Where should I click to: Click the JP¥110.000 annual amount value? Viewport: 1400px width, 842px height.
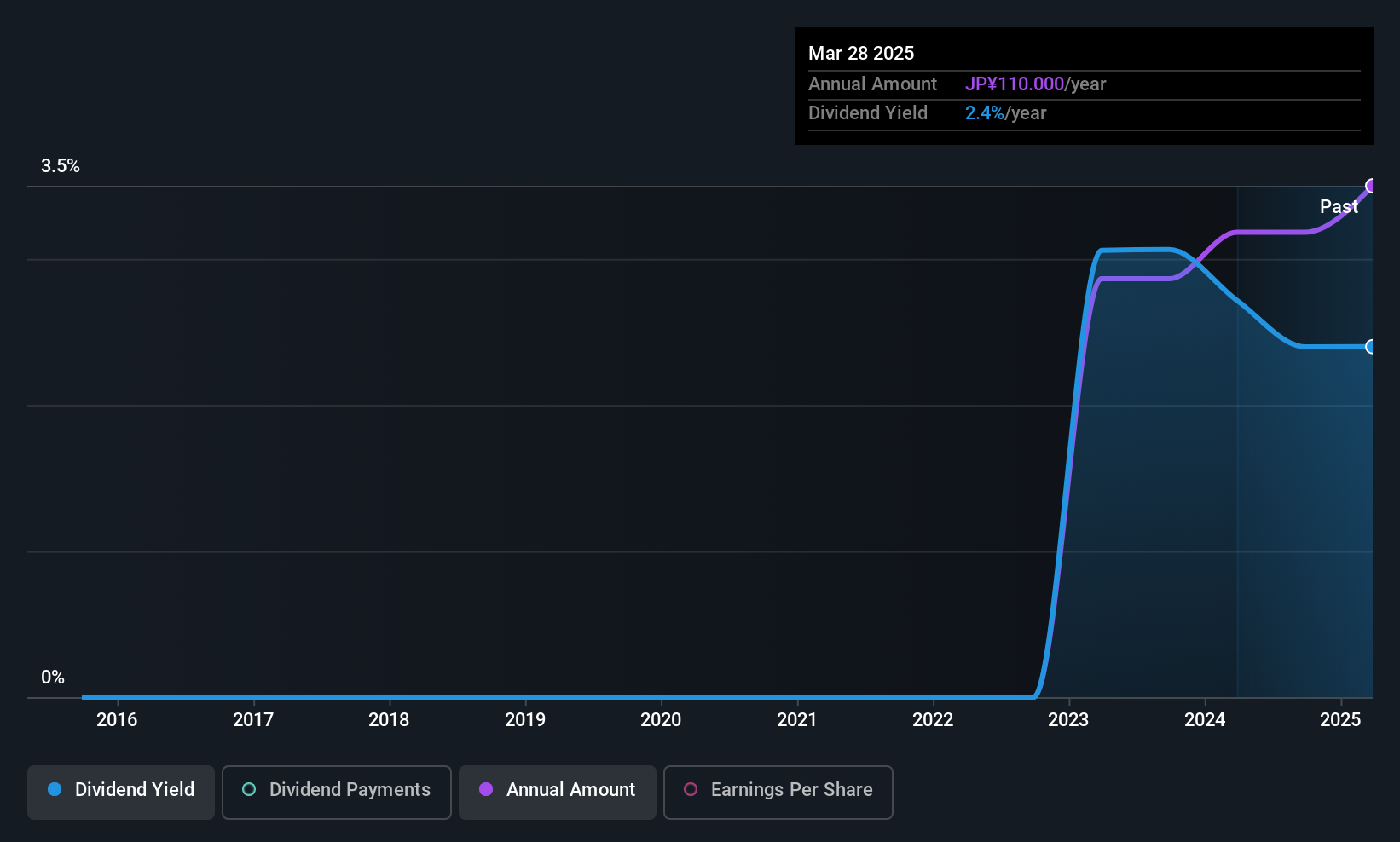pyautogui.click(x=1015, y=84)
